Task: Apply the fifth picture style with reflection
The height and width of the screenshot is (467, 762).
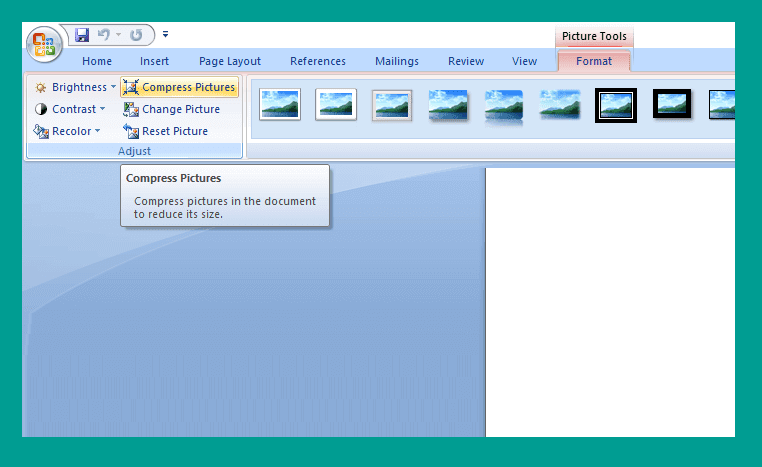Action: tap(504, 107)
